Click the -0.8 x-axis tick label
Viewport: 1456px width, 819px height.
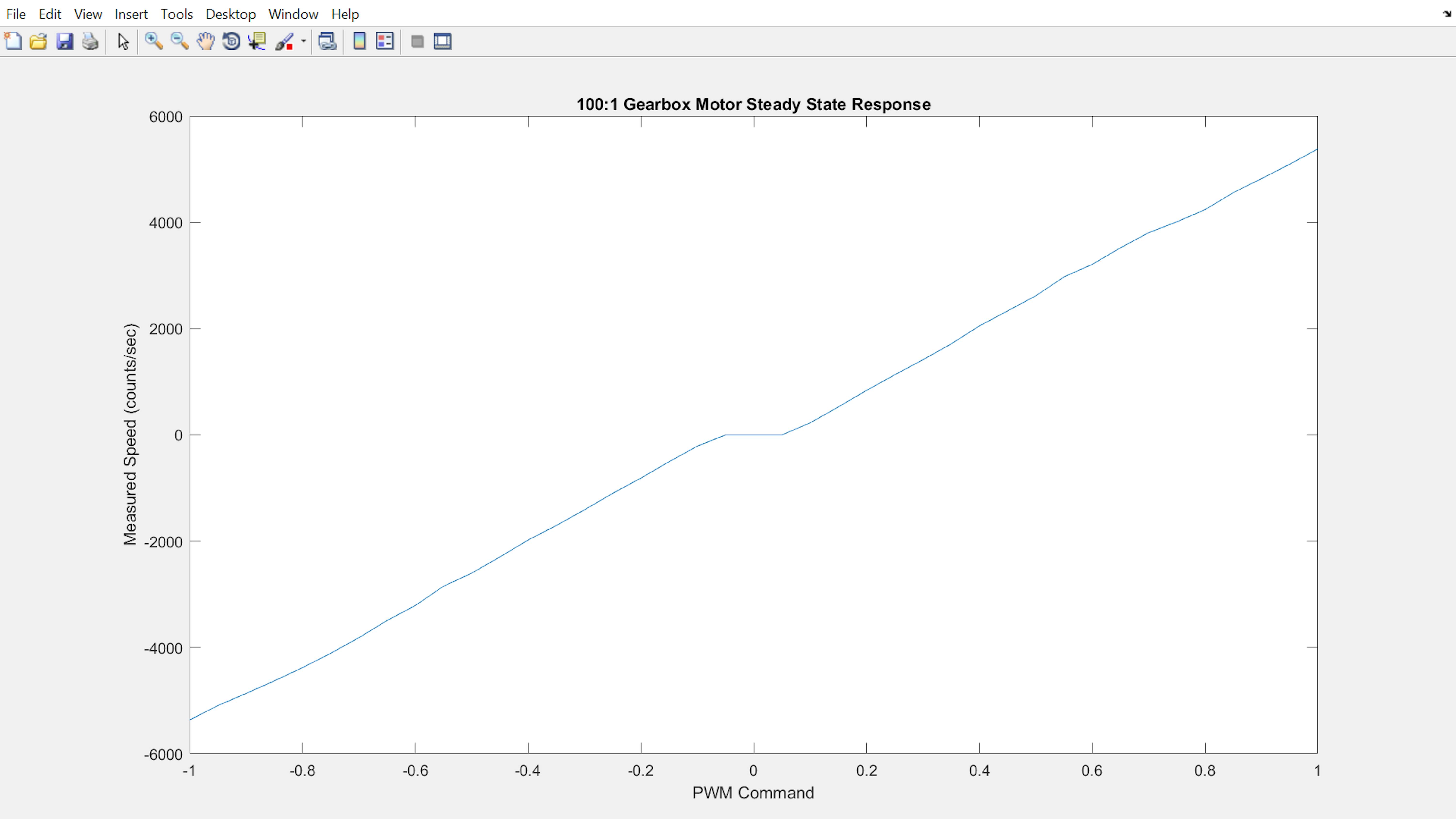point(302,771)
